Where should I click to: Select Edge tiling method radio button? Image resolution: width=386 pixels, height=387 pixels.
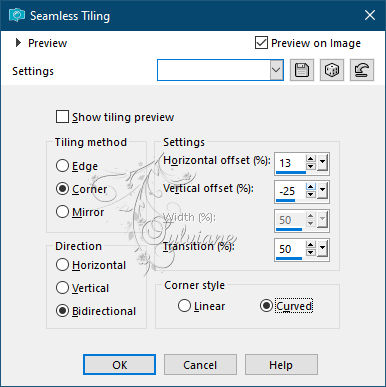[62, 166]
